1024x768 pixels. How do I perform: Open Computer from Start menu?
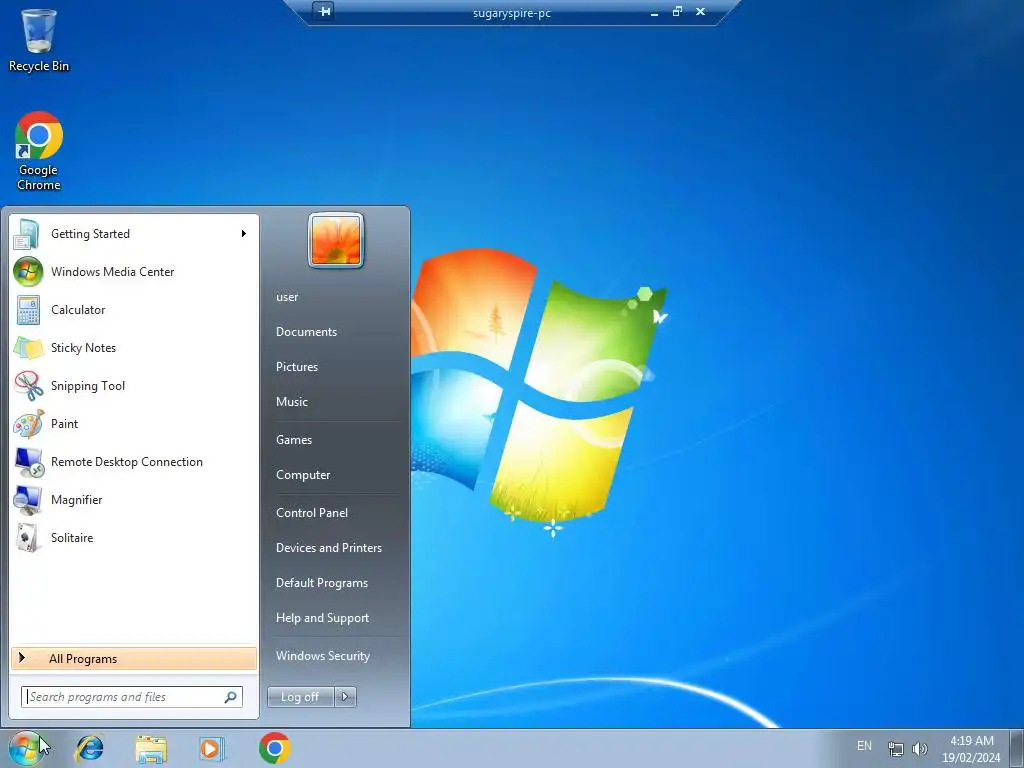point(303,475)
